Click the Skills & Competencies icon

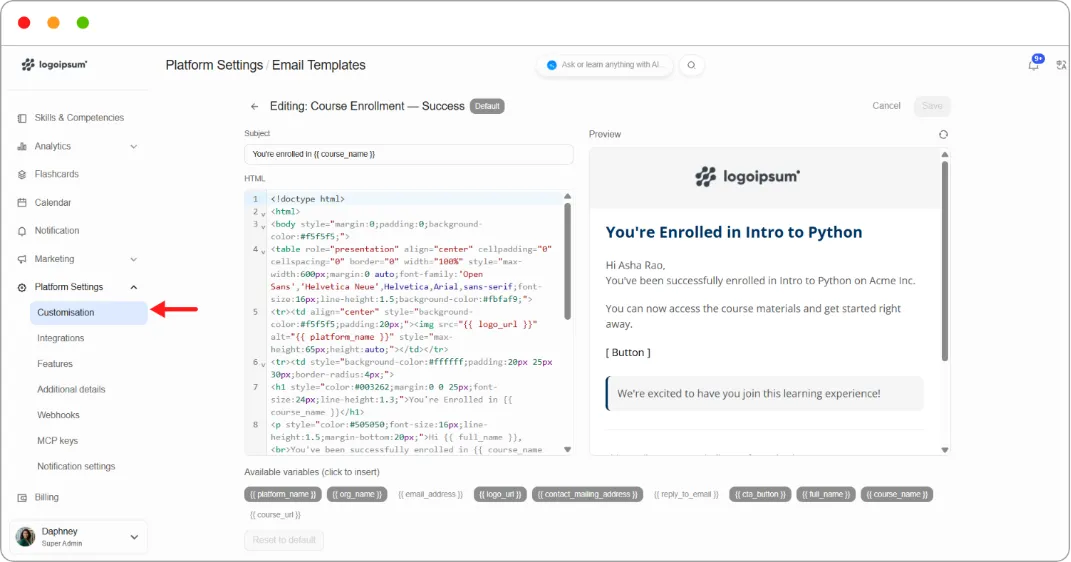tap(22, 118)
